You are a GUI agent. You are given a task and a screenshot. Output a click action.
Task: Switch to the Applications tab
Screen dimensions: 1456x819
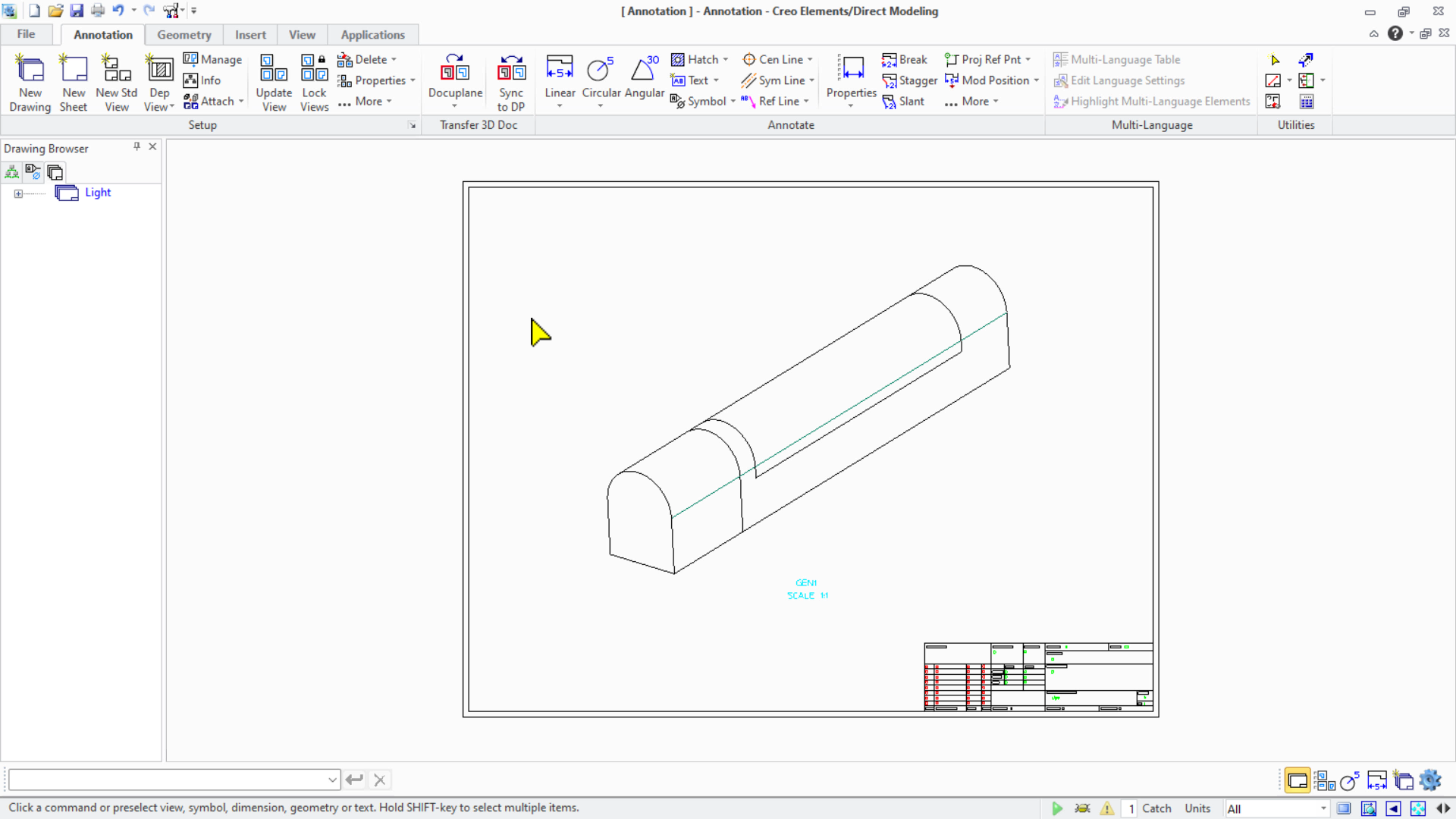pyautogui.click(x=372, y=35)
